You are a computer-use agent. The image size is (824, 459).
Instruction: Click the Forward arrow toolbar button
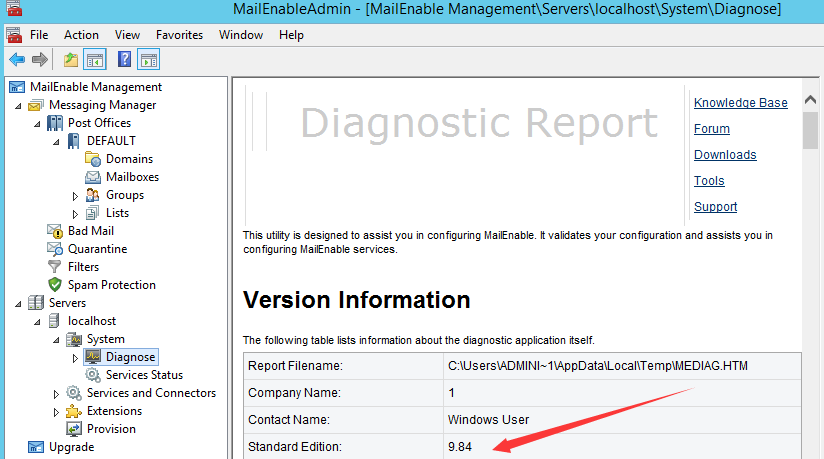click(x=40, y=59)
